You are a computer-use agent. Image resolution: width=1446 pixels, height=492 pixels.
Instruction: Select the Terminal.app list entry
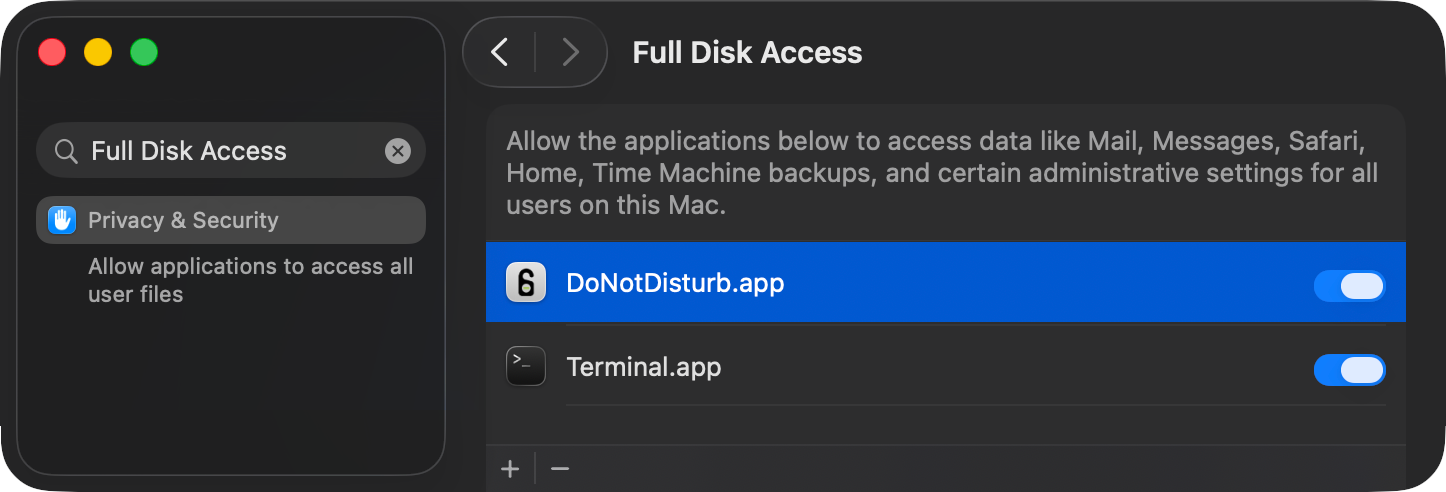[x=644, y=367]
